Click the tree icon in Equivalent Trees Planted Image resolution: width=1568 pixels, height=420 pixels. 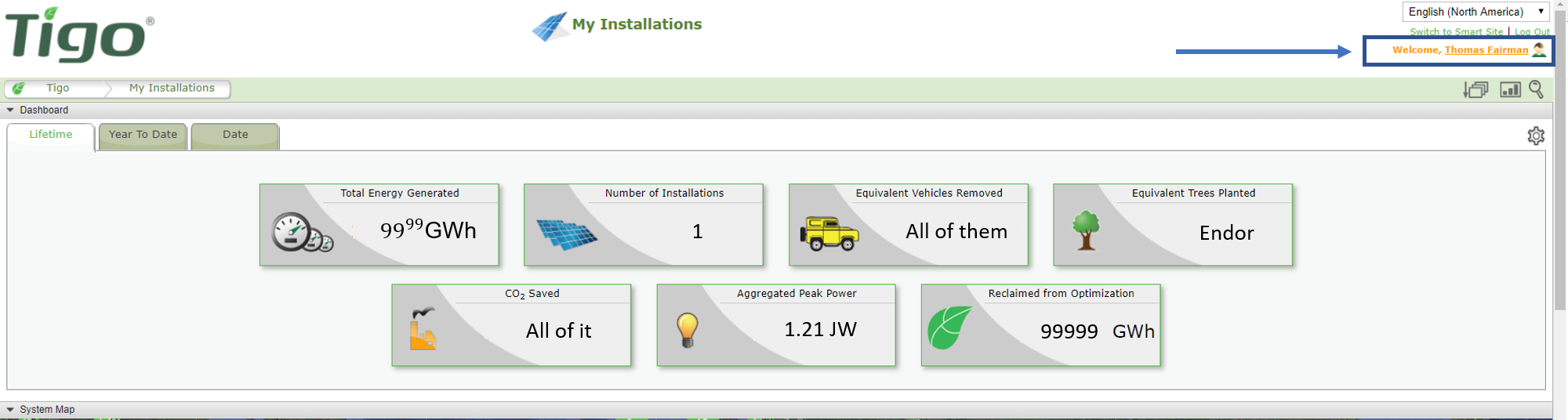pos(1086,230)
